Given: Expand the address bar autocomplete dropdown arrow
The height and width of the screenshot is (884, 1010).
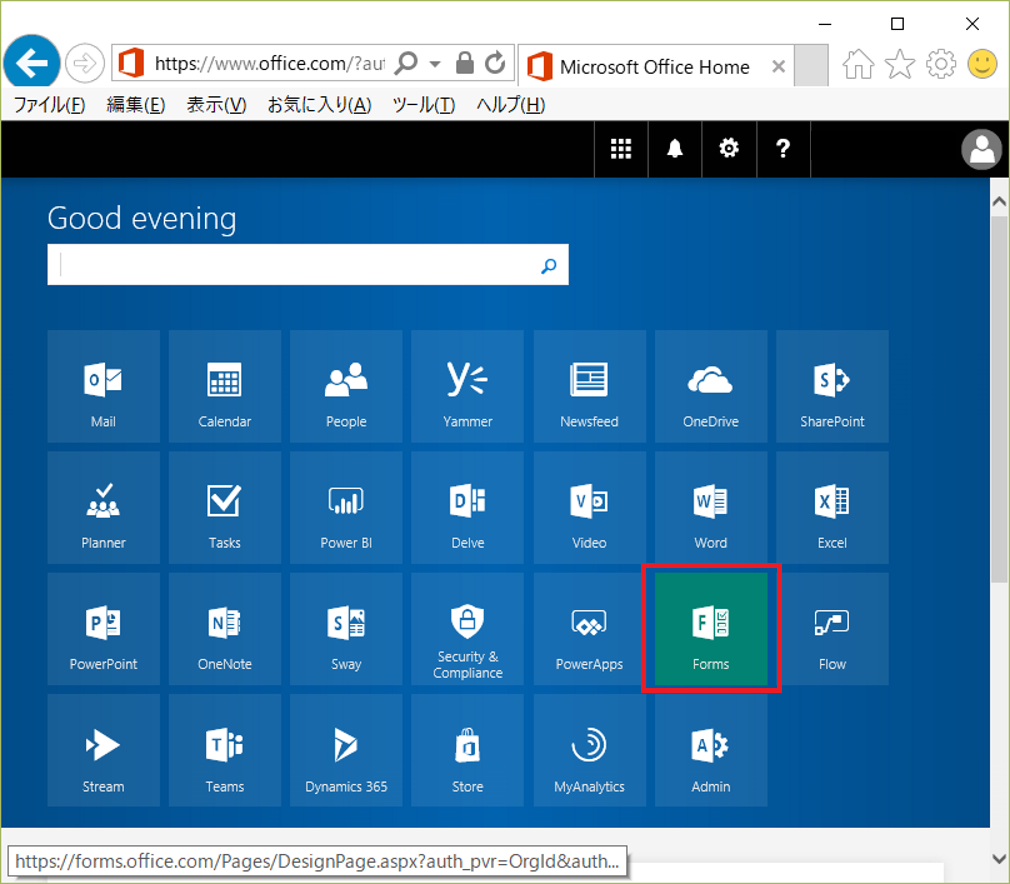Looking at the screenshot, I should pos(435,64).
